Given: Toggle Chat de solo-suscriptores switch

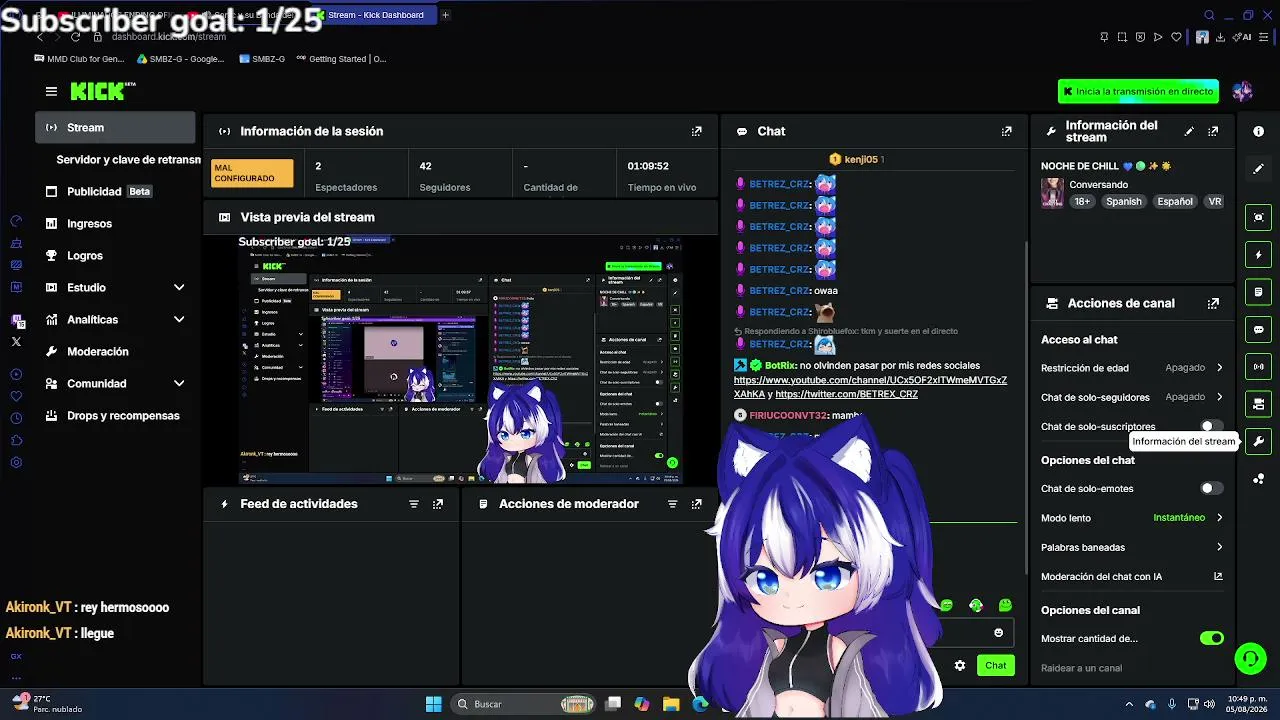Looking at the screenshot, I should coord(1211,427).
